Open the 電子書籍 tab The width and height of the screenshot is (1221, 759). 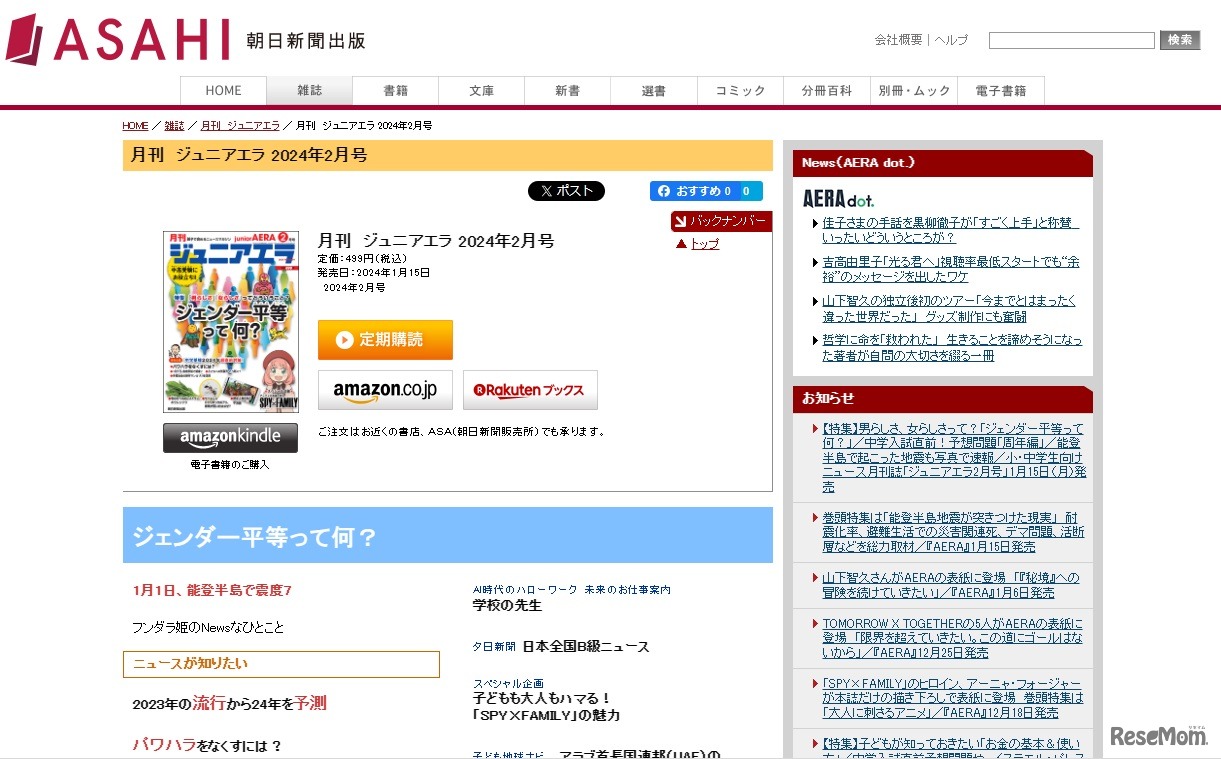coord(1000,90)
